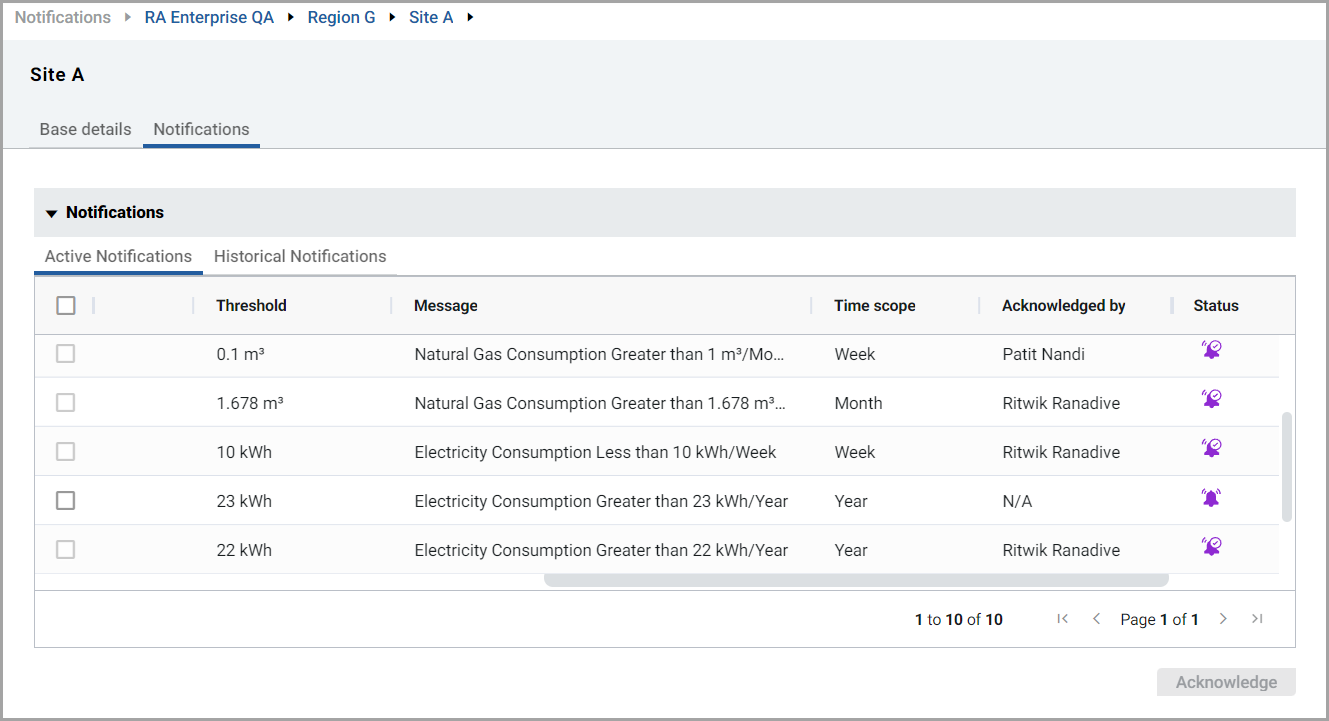Collapse the Notifications section

(x=51, y=212)
